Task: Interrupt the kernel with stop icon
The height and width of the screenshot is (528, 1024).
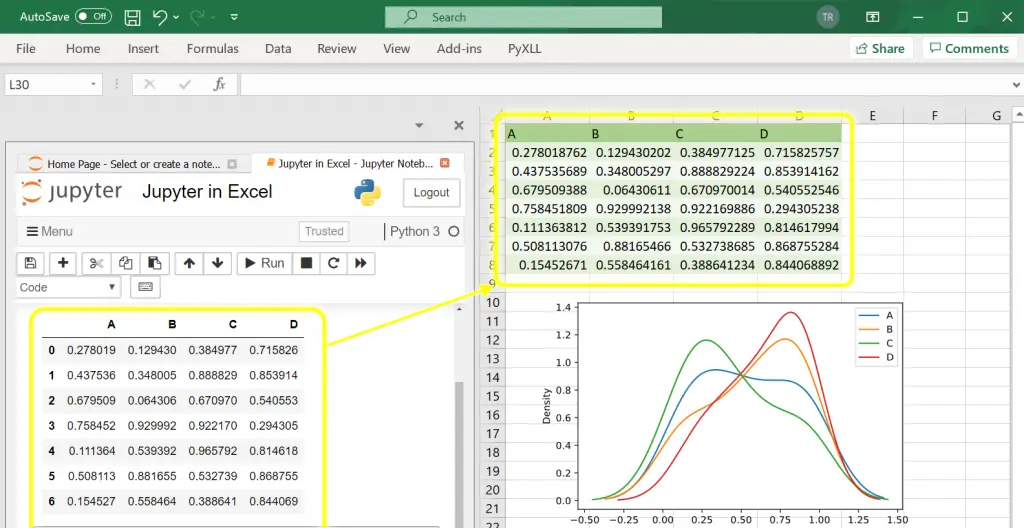Action: (x=306, y=263)
